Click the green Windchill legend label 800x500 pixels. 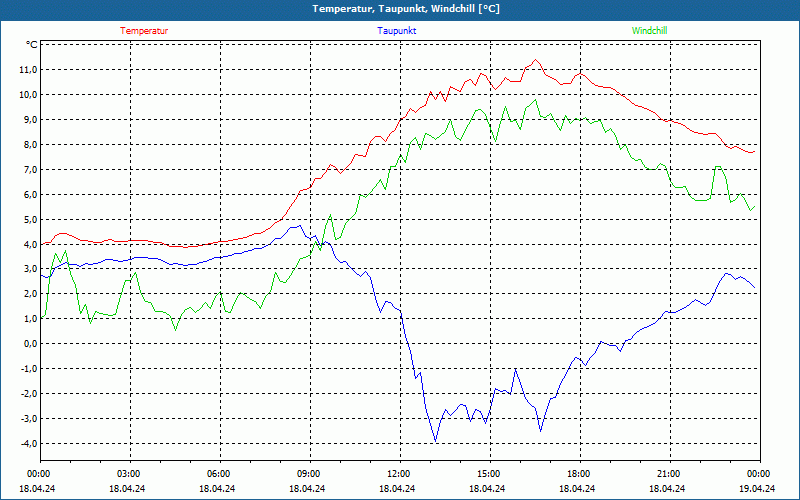[x=649, y=31]
